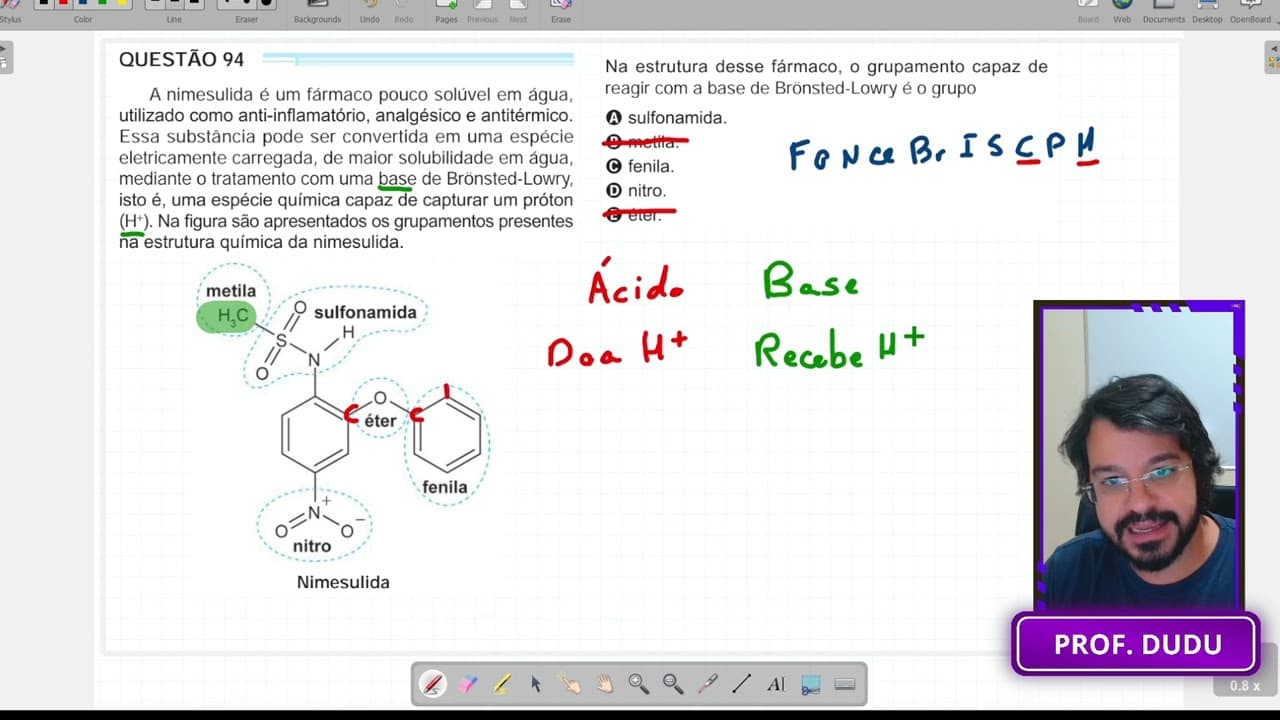Toggle the Stylus mode button
Viewport: 1280px width, 720px height.
click(x=10, y=10)
